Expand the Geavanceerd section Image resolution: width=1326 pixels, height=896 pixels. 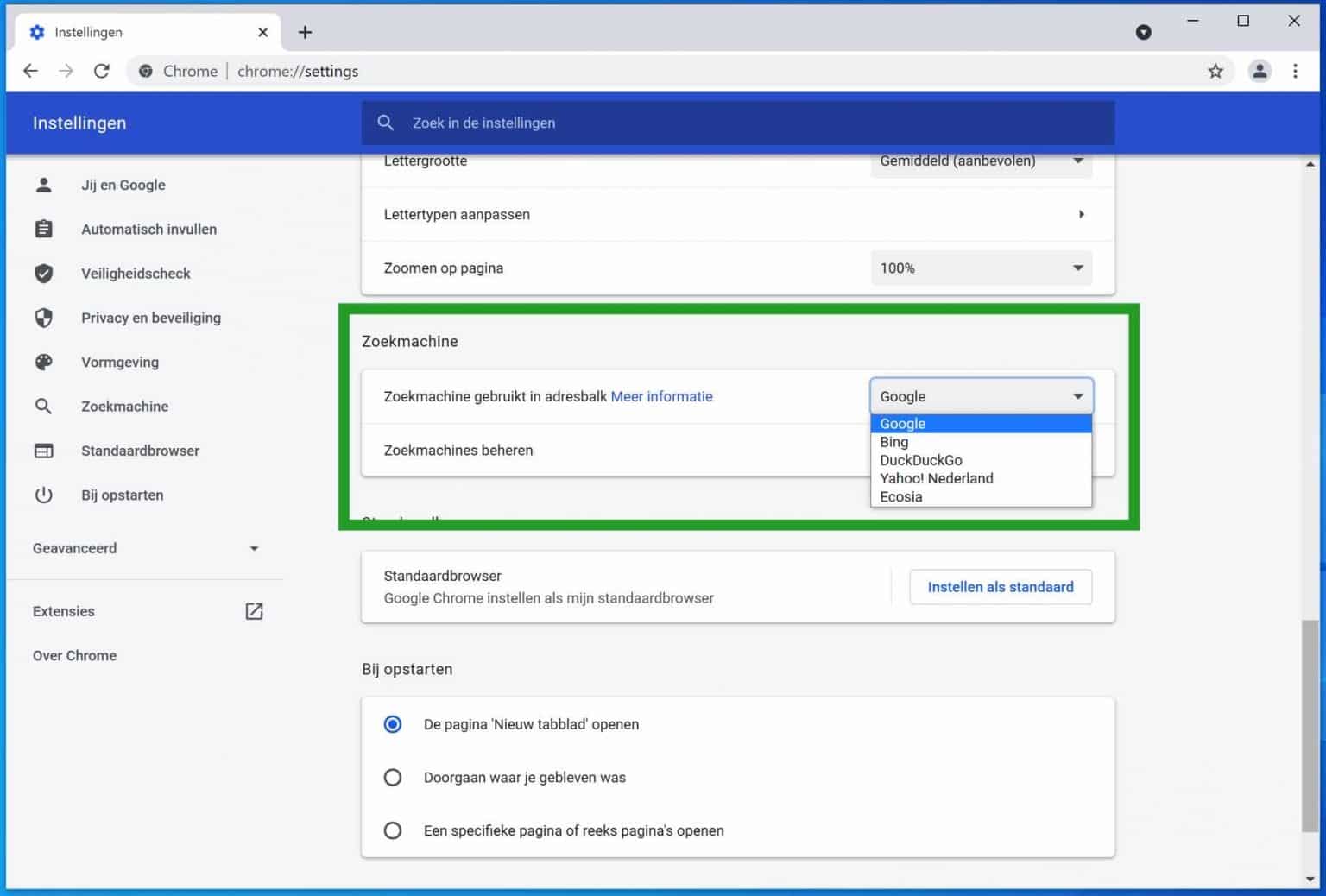click(145, 548)
